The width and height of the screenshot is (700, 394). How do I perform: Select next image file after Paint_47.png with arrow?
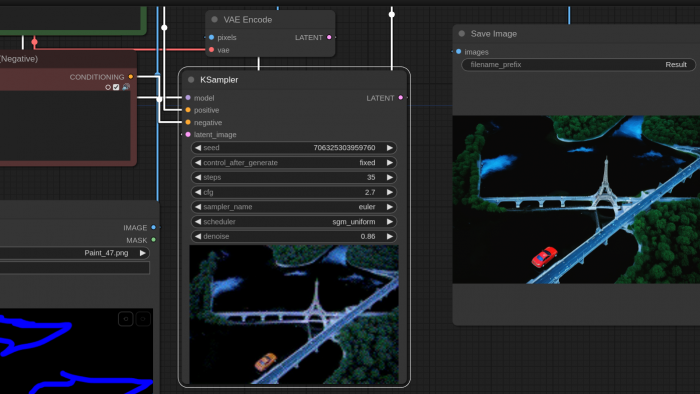point(142,253)
